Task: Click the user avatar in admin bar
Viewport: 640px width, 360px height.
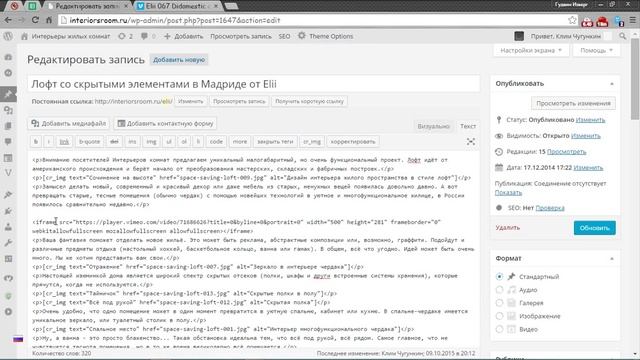Action: 519,36
